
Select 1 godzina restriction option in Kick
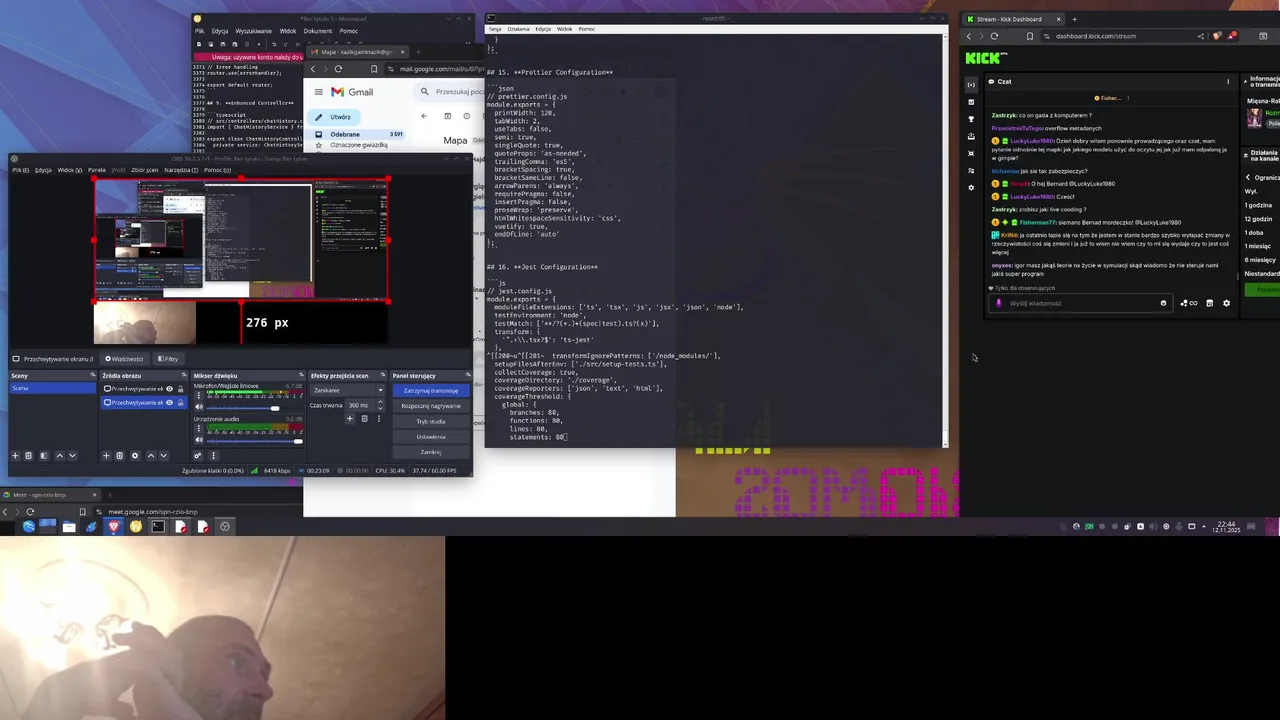[x=1258, y=205]
